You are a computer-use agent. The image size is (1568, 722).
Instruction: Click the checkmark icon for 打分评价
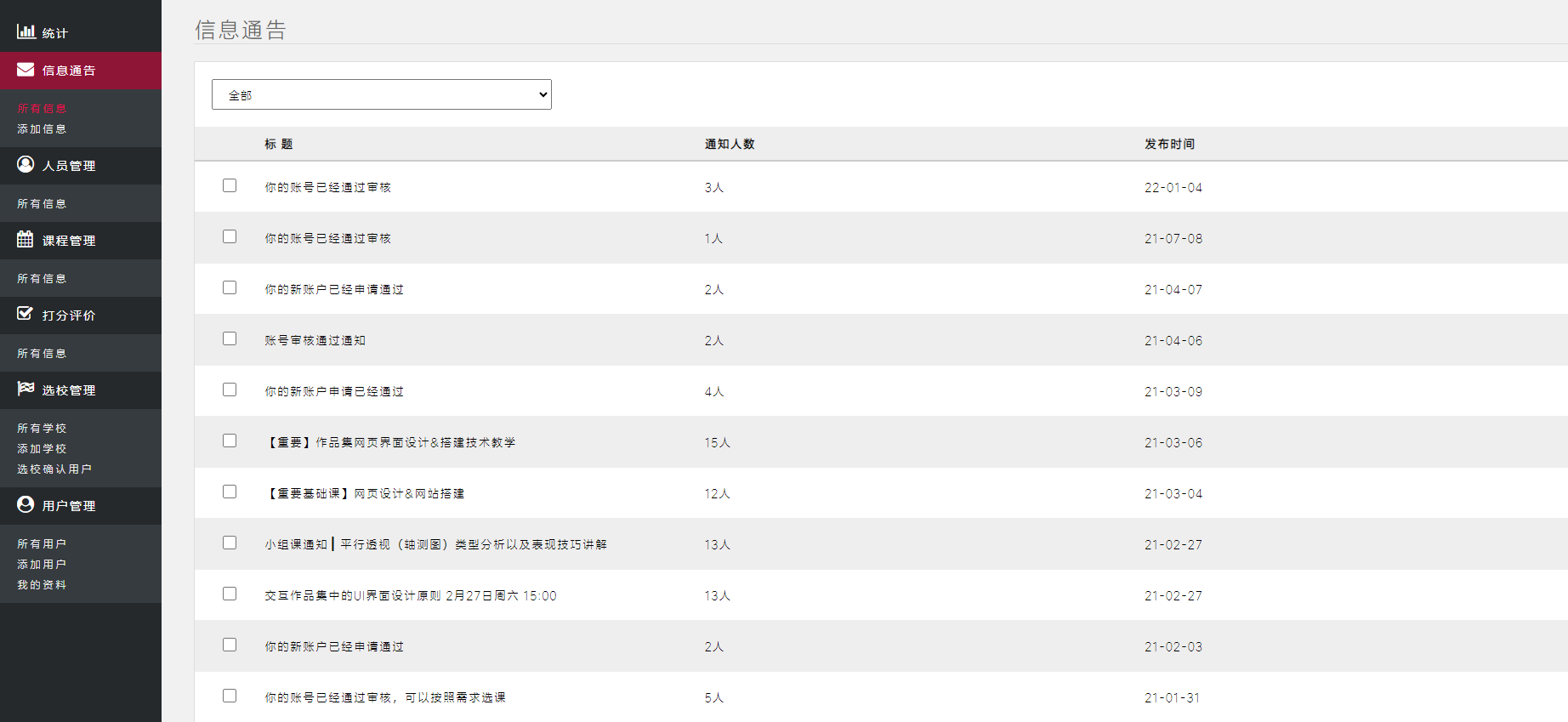[x=26, y=314]
